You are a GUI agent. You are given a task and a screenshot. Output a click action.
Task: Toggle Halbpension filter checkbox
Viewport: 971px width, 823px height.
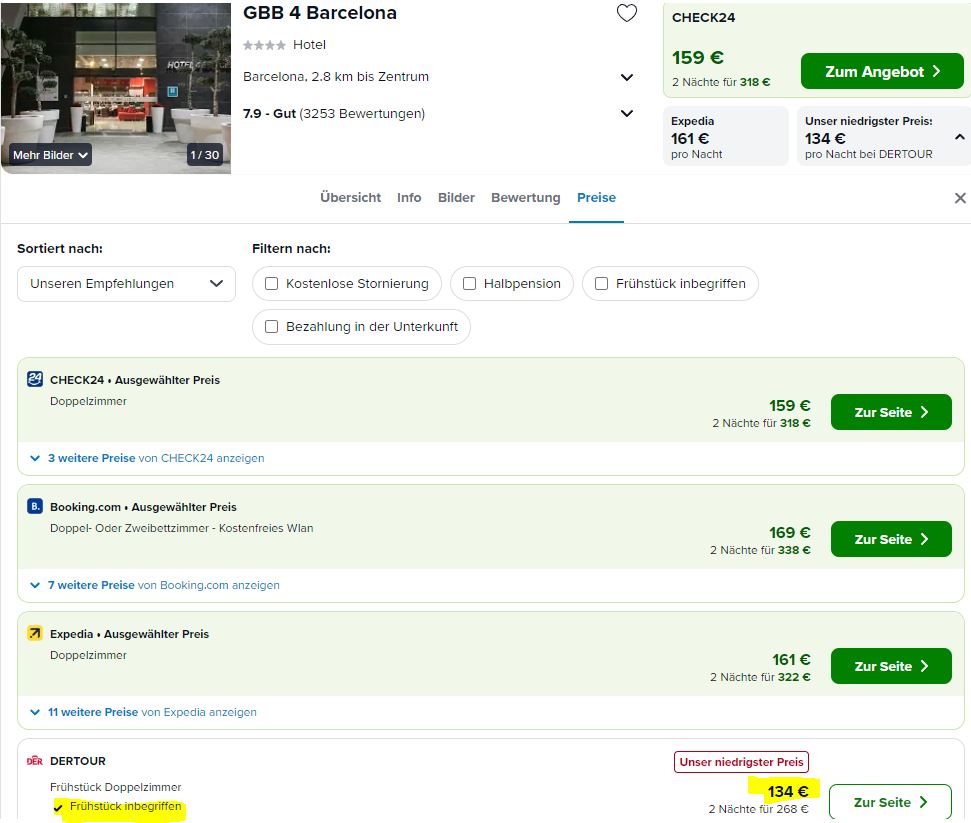click(469, 284)
